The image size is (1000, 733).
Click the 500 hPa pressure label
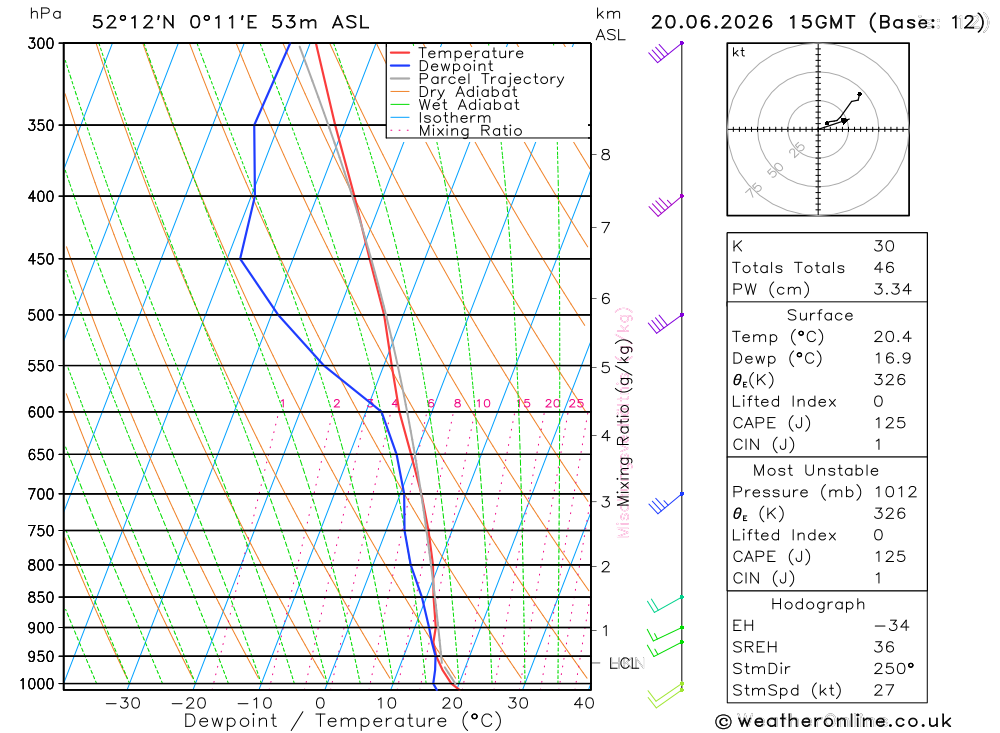(41, 315)
